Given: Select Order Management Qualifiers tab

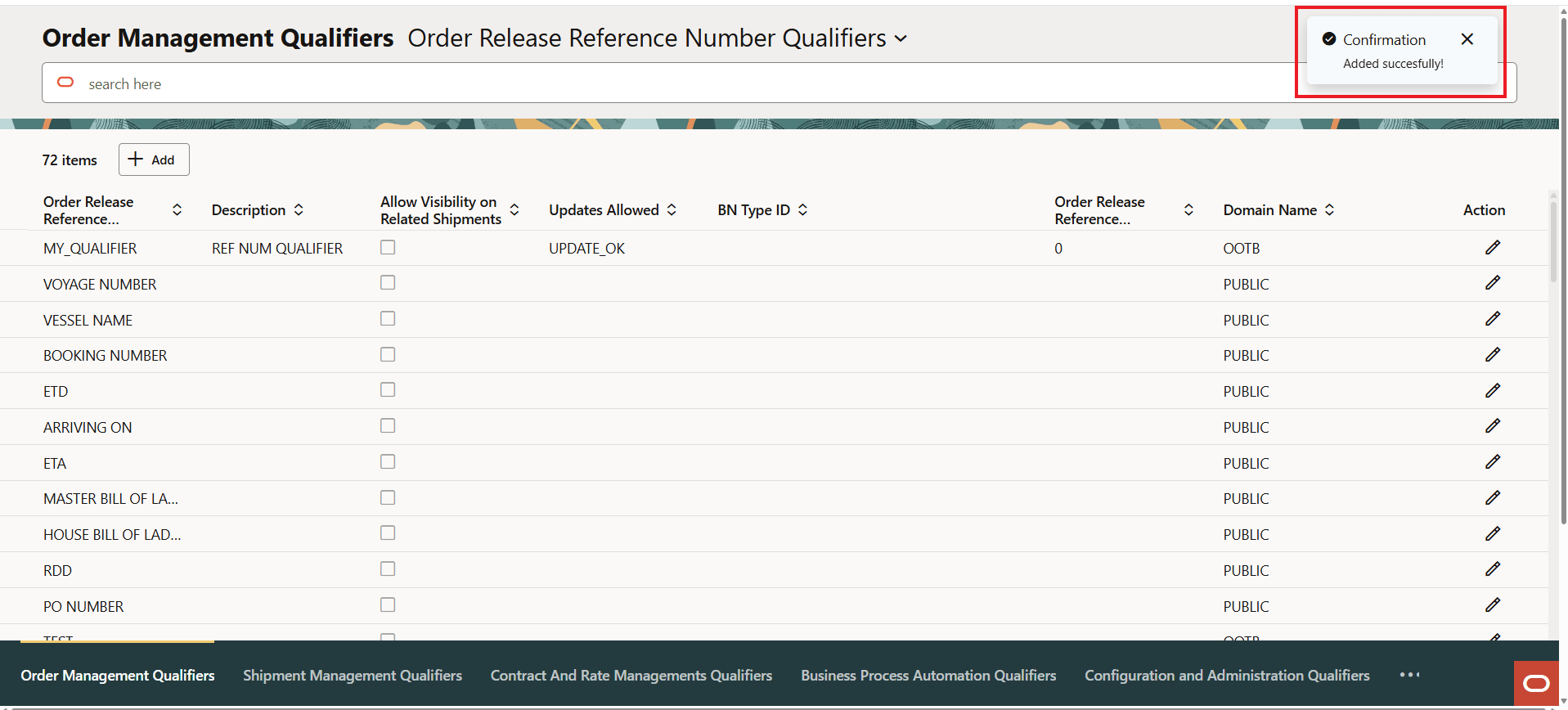Looking at the screenshot, I should click(118, 676).
